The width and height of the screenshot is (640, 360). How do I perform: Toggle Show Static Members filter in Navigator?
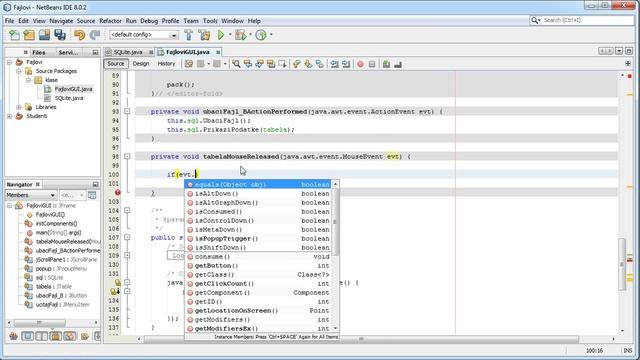[x=41, y=336]
